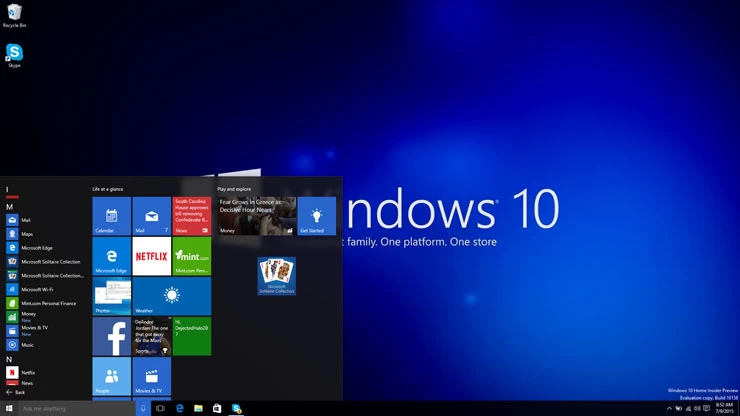Image resolution: width=740 pixels, height=416 pixels.
Task: Open Mint.com Personal Finance list entry
Action: 45,303
